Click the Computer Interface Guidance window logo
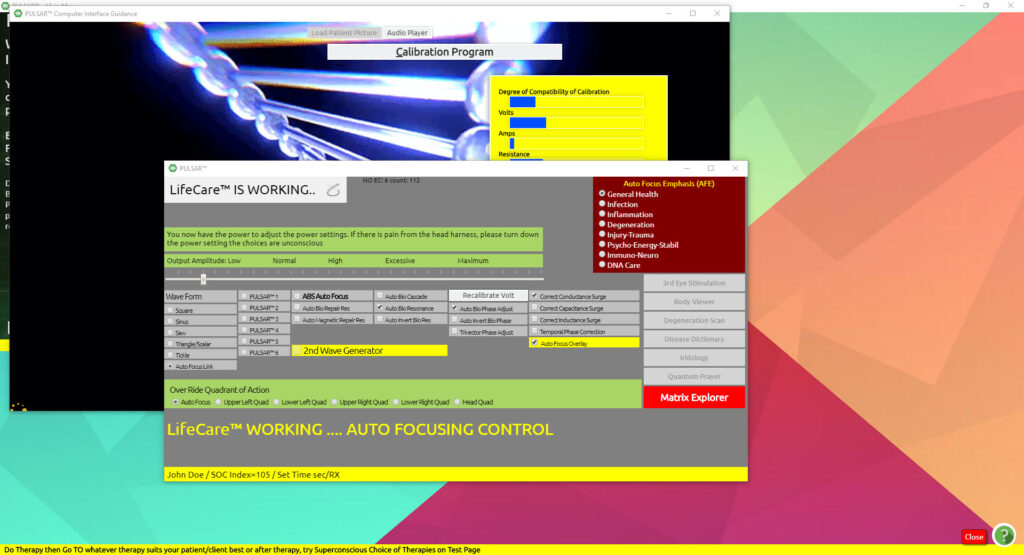This screenshot has height=555, width=1024. [18, 13]
